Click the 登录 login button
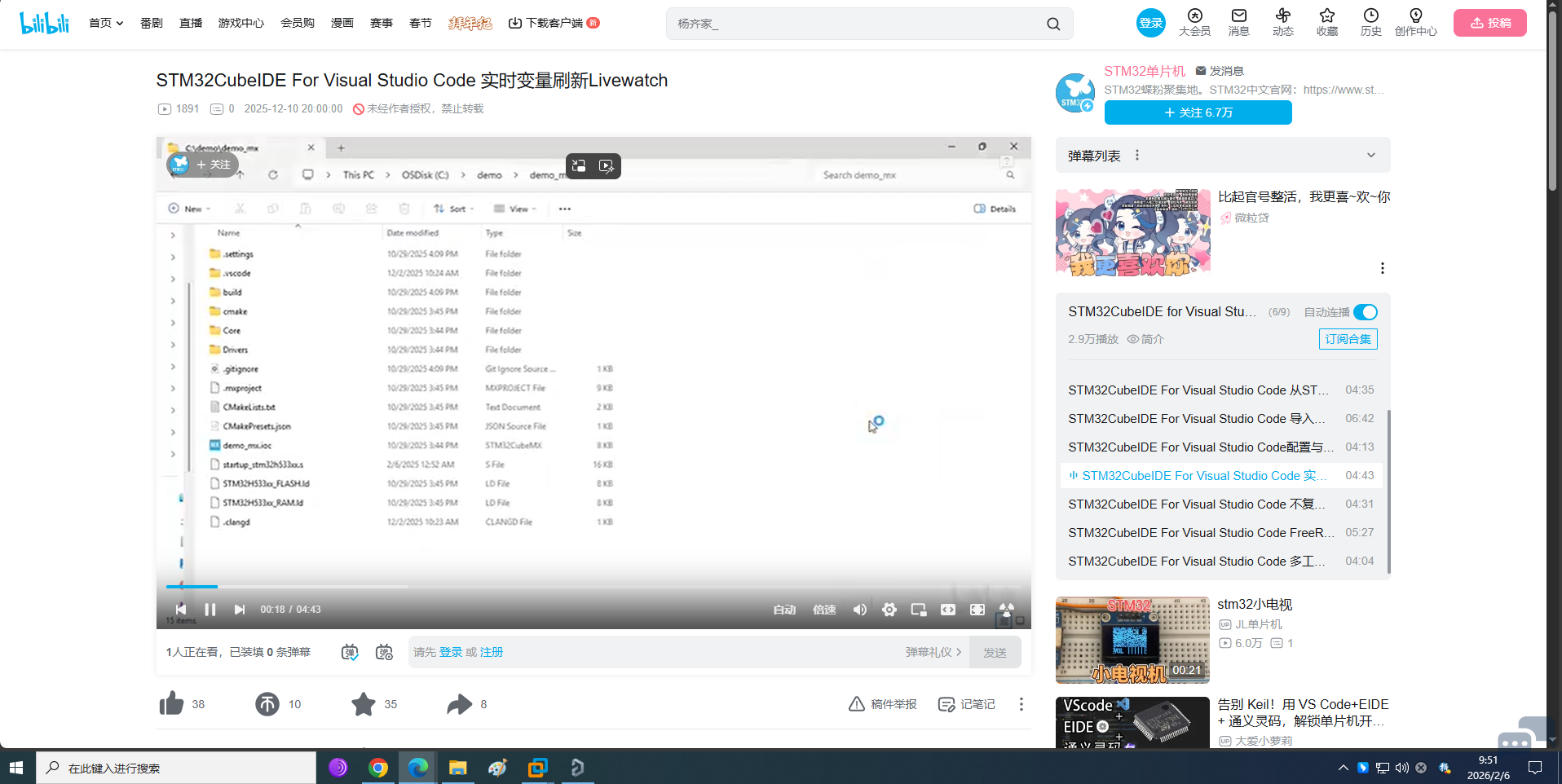1562x784 pixels. 1151,23
